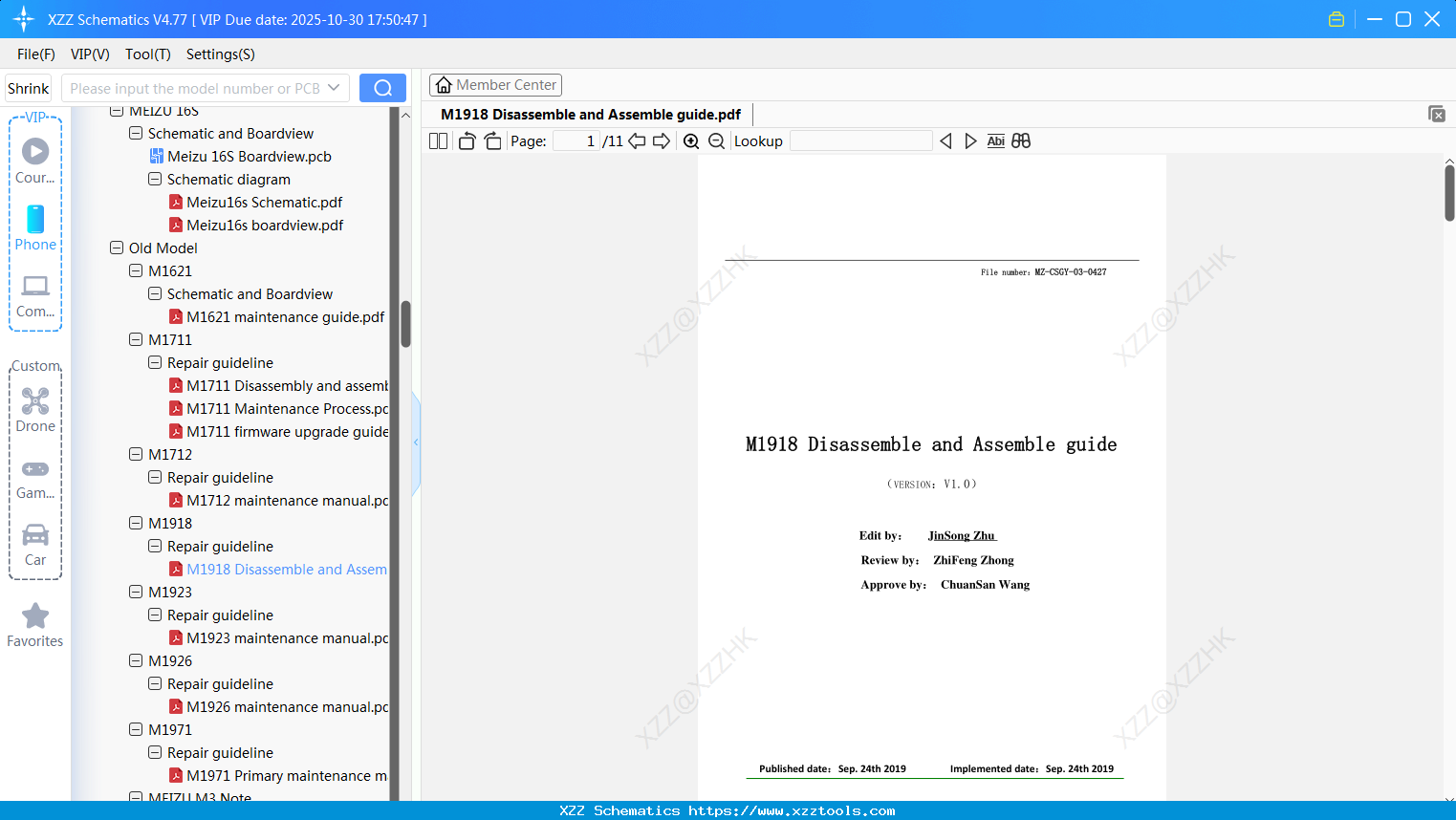This screenshot has height=820, width=1456.
Task: Click the yellow VIP bag icon in title bar
Action: tap(1336, 19)
